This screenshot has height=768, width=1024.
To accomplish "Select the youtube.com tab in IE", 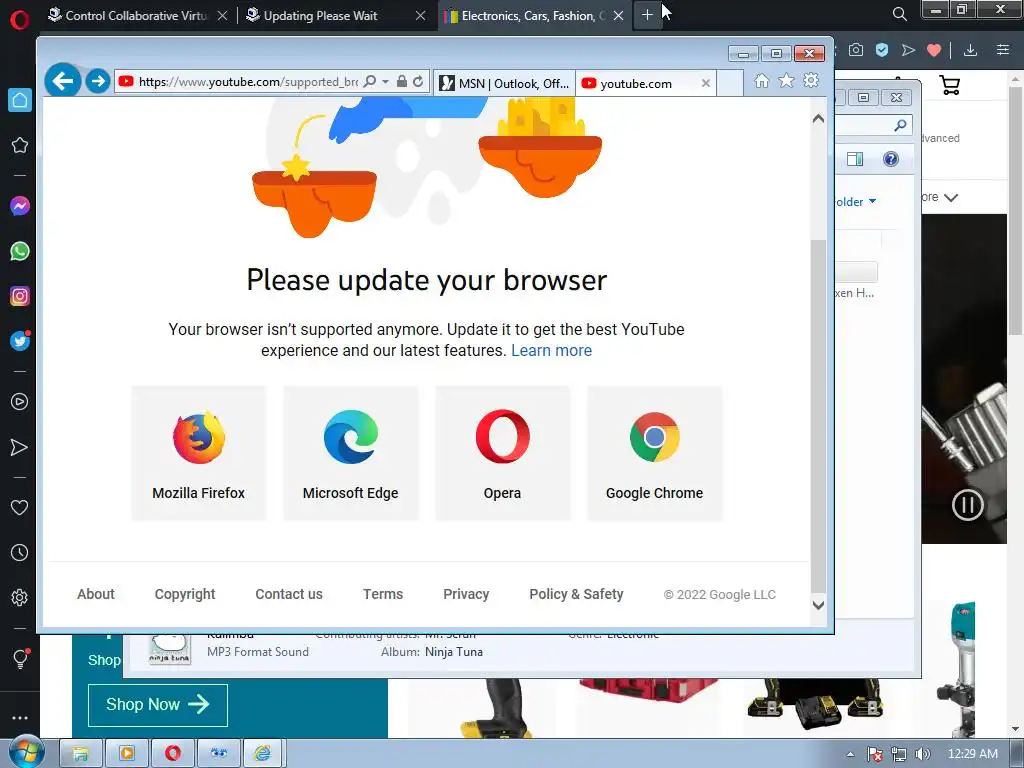I will (x=637, y=84).
